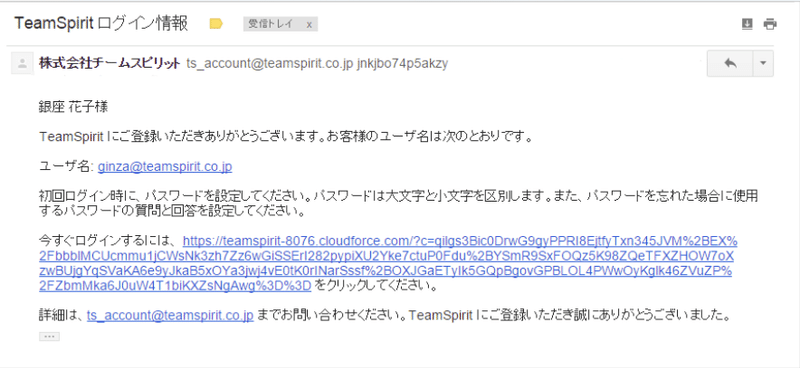Click the greeting 銀座 花子様
Screen dimensions: 800x368
[x=73, y=108]
